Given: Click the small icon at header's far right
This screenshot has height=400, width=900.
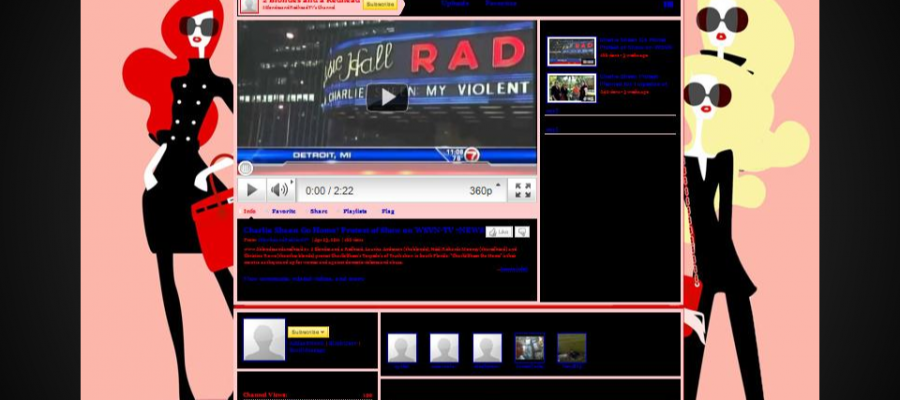Looking at the screenshot, I should [668, 5].
